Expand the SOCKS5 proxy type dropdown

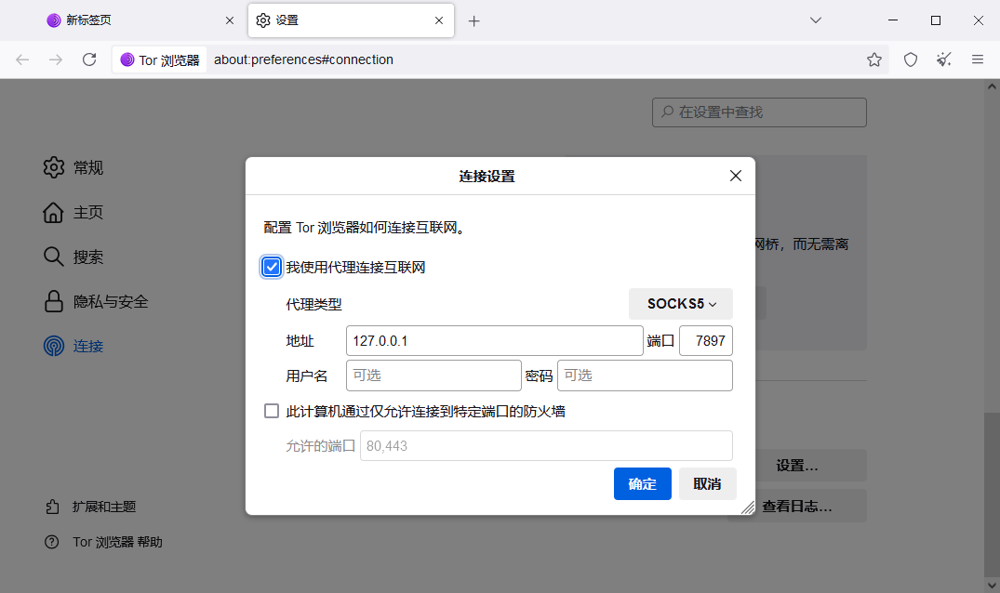[x=681, y=304]
